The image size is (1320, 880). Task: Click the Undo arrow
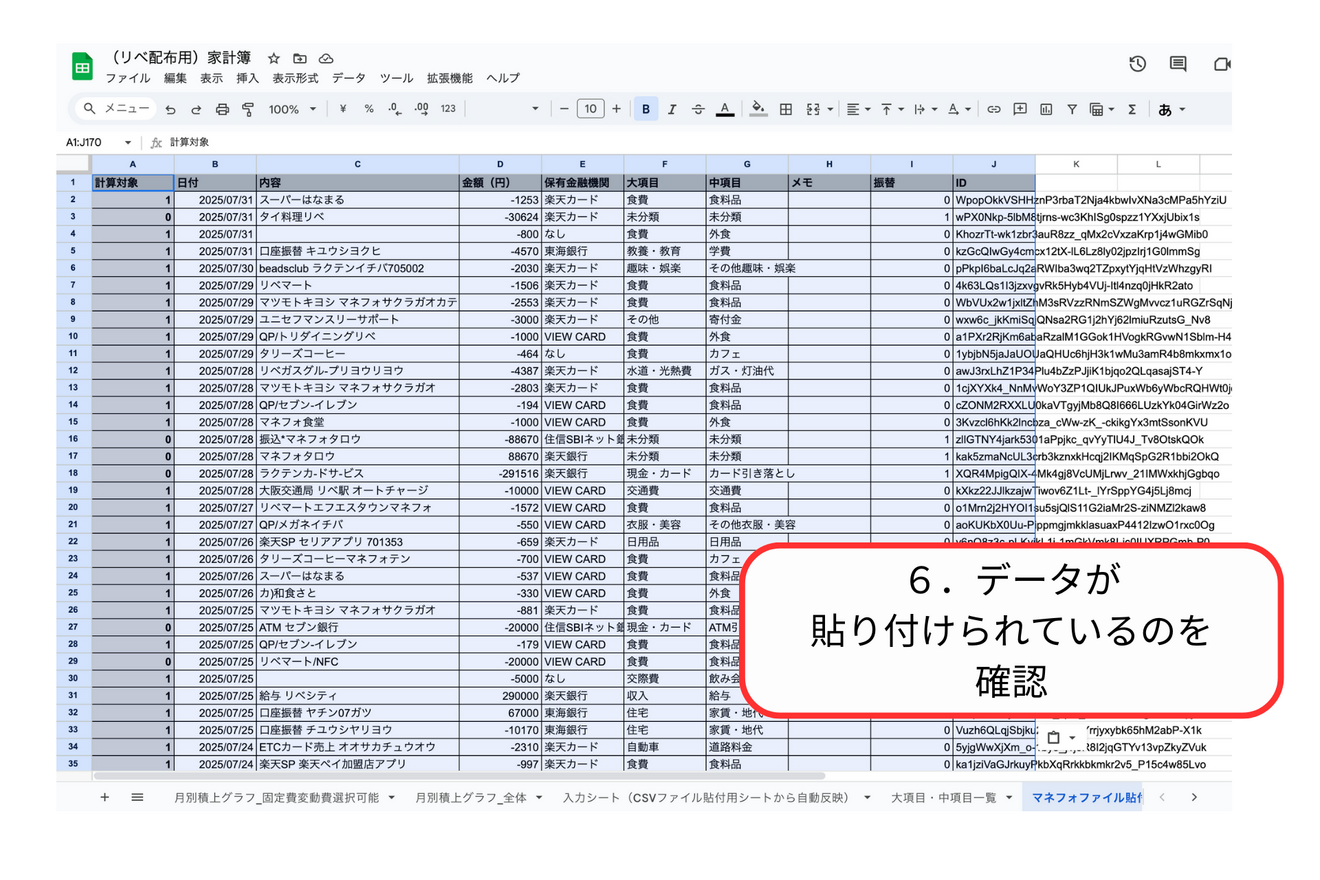pos(171,109)
